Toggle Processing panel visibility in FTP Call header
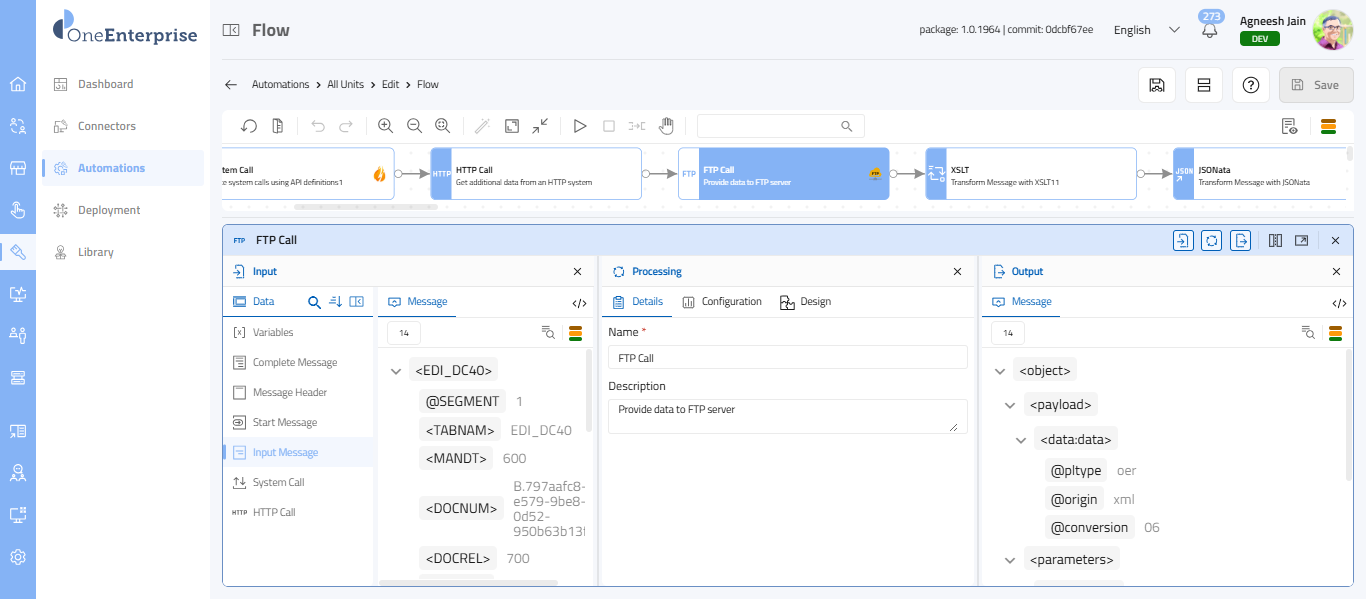 1211,240
